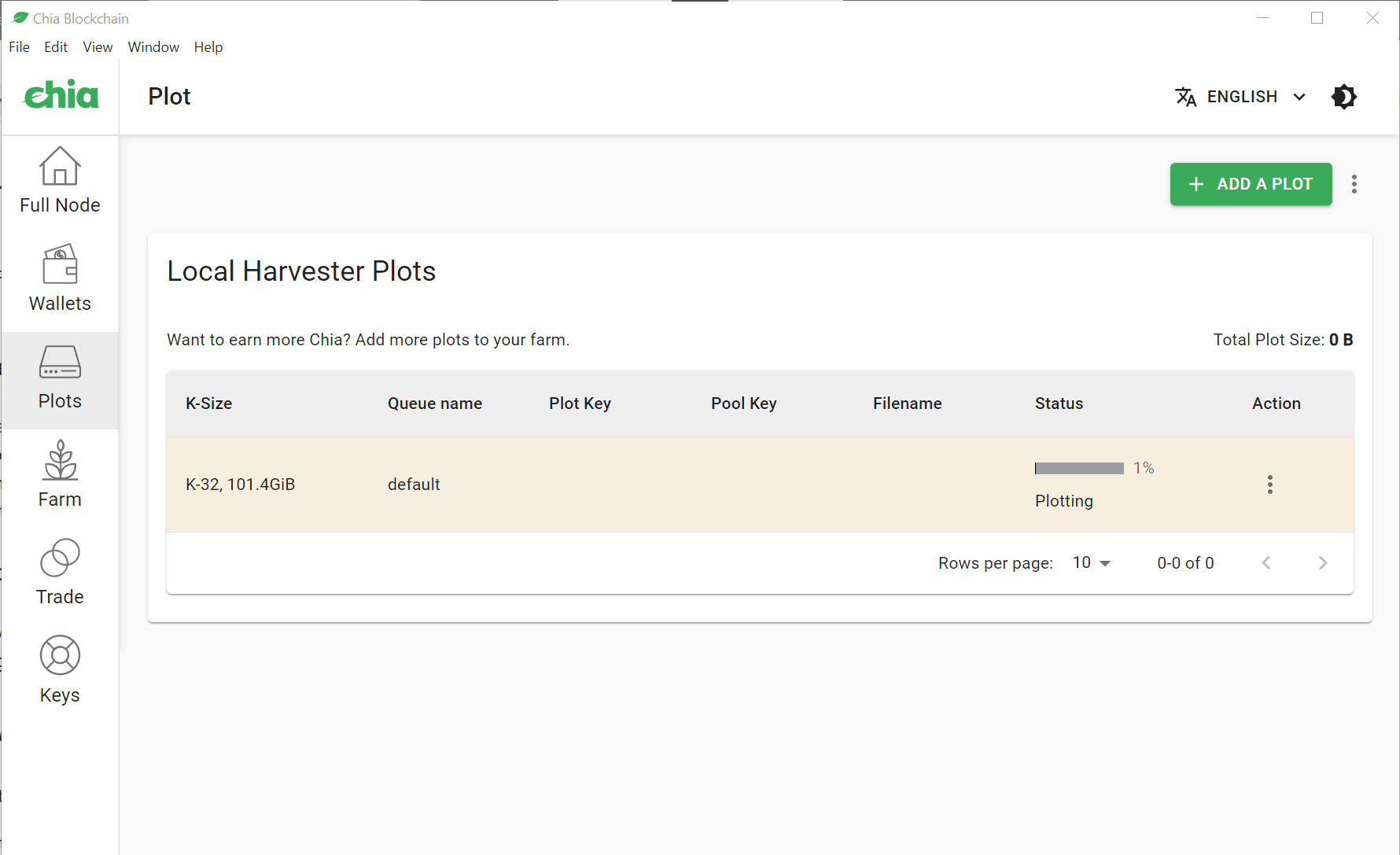Open the Rows per page dropdown
Screen dimensions: 1400x855
click(1092, 563)
